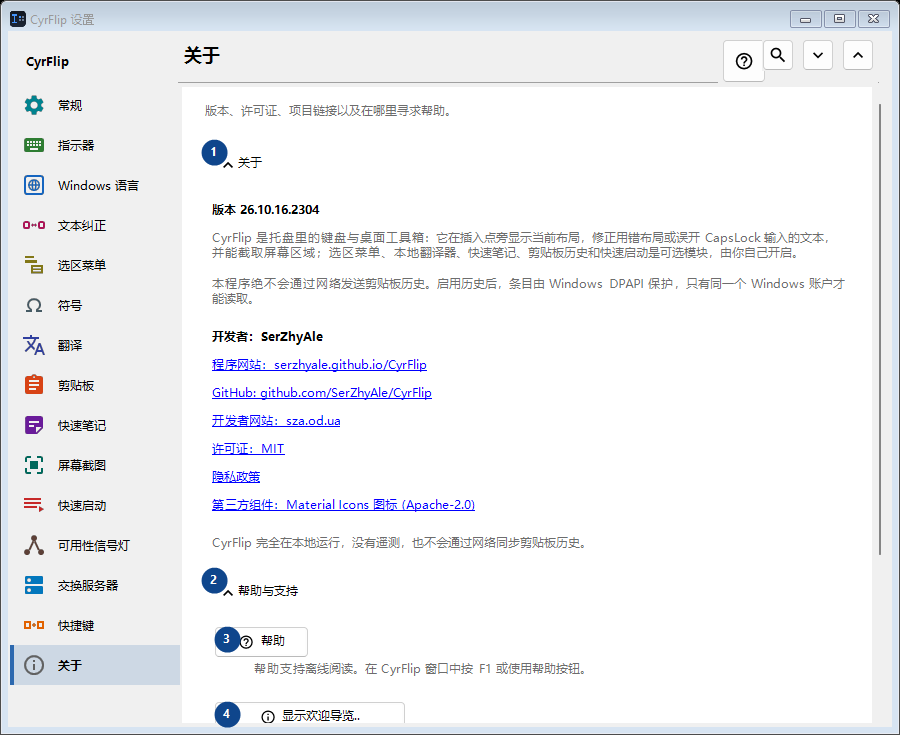Open the 许可证：MIT link
Image resolution: width=900 pixels, height=735 pixels.
pyautogui.click(x=248, y=449)
